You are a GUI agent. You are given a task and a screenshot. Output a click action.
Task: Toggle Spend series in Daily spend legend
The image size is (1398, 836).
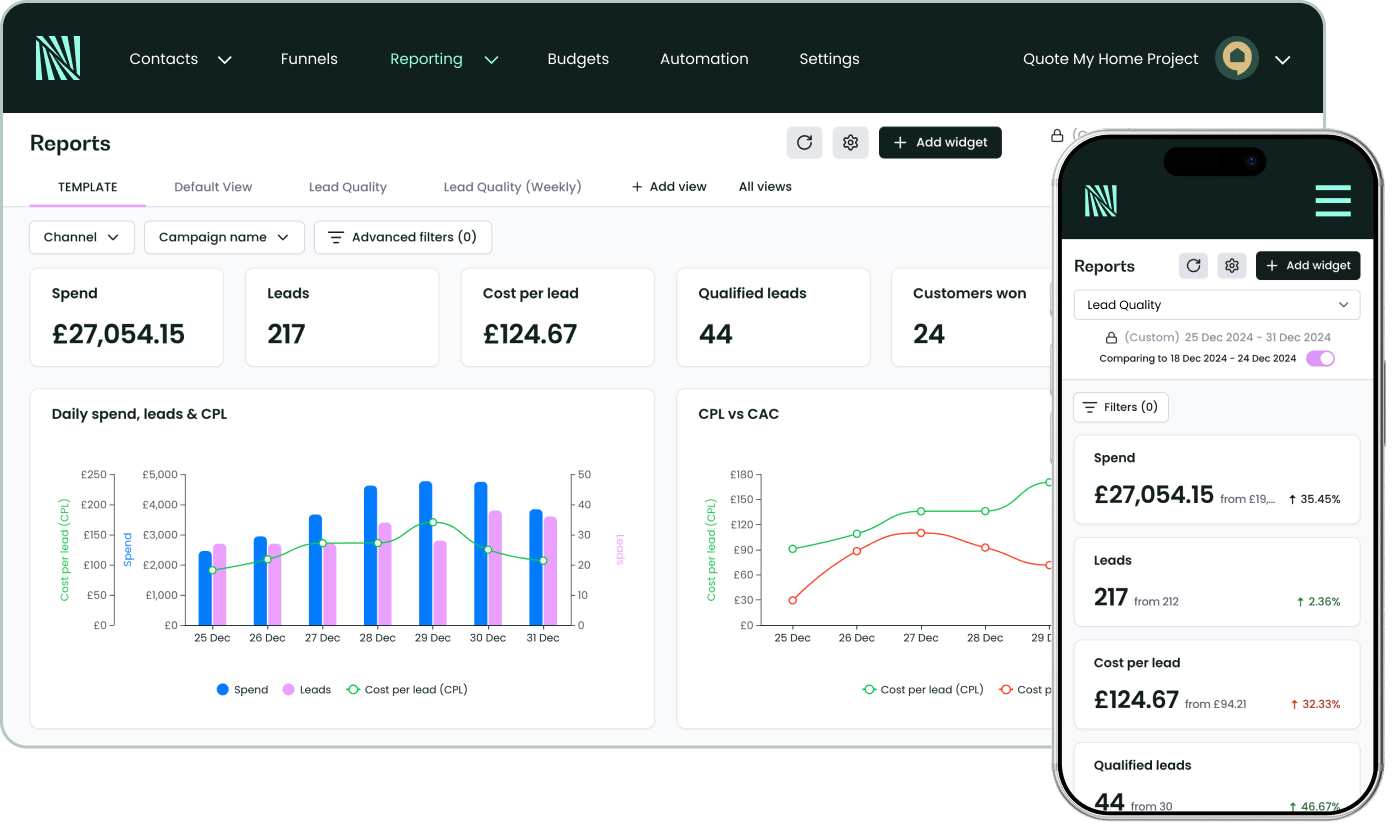pyautogui.click(x=242, y=690)
